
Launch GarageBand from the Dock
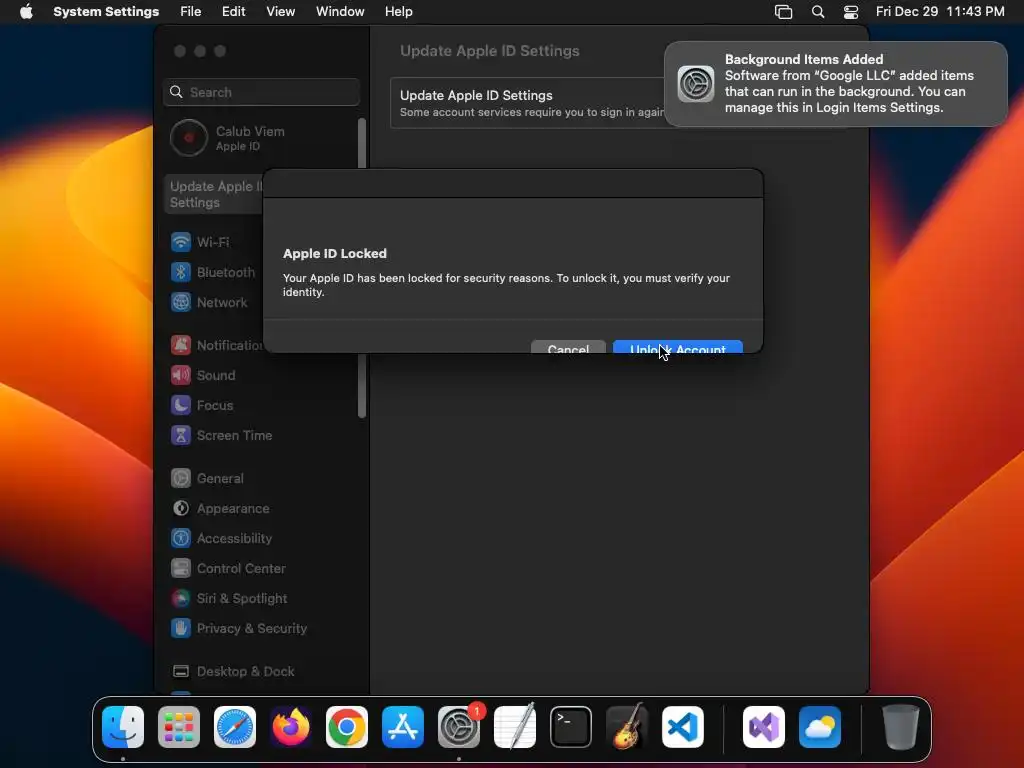click(627, 726)
